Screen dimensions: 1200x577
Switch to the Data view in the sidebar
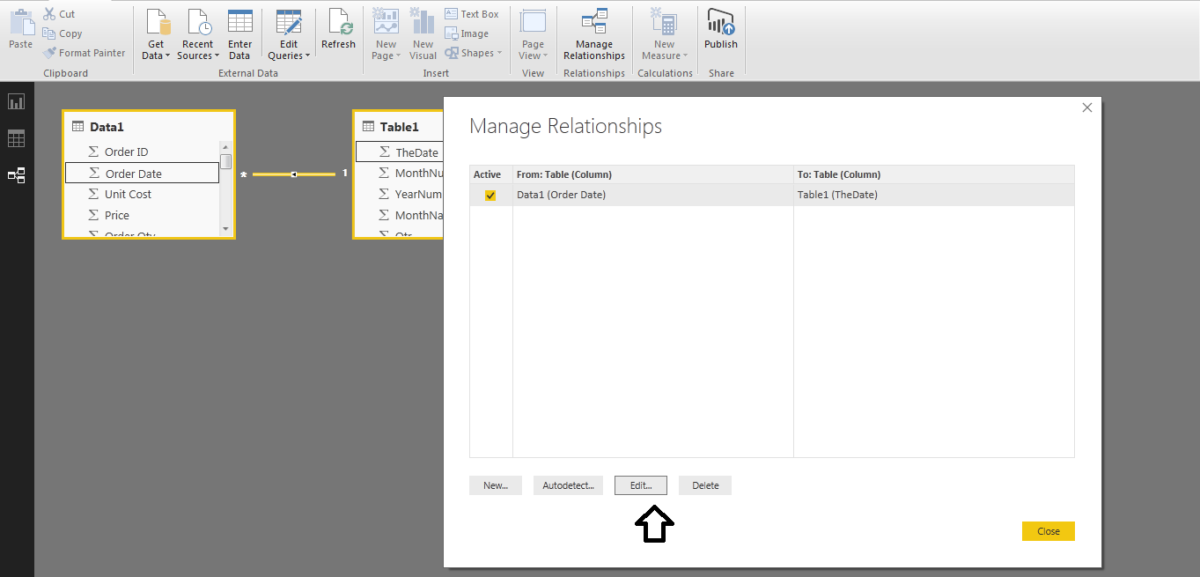point(16,138)
